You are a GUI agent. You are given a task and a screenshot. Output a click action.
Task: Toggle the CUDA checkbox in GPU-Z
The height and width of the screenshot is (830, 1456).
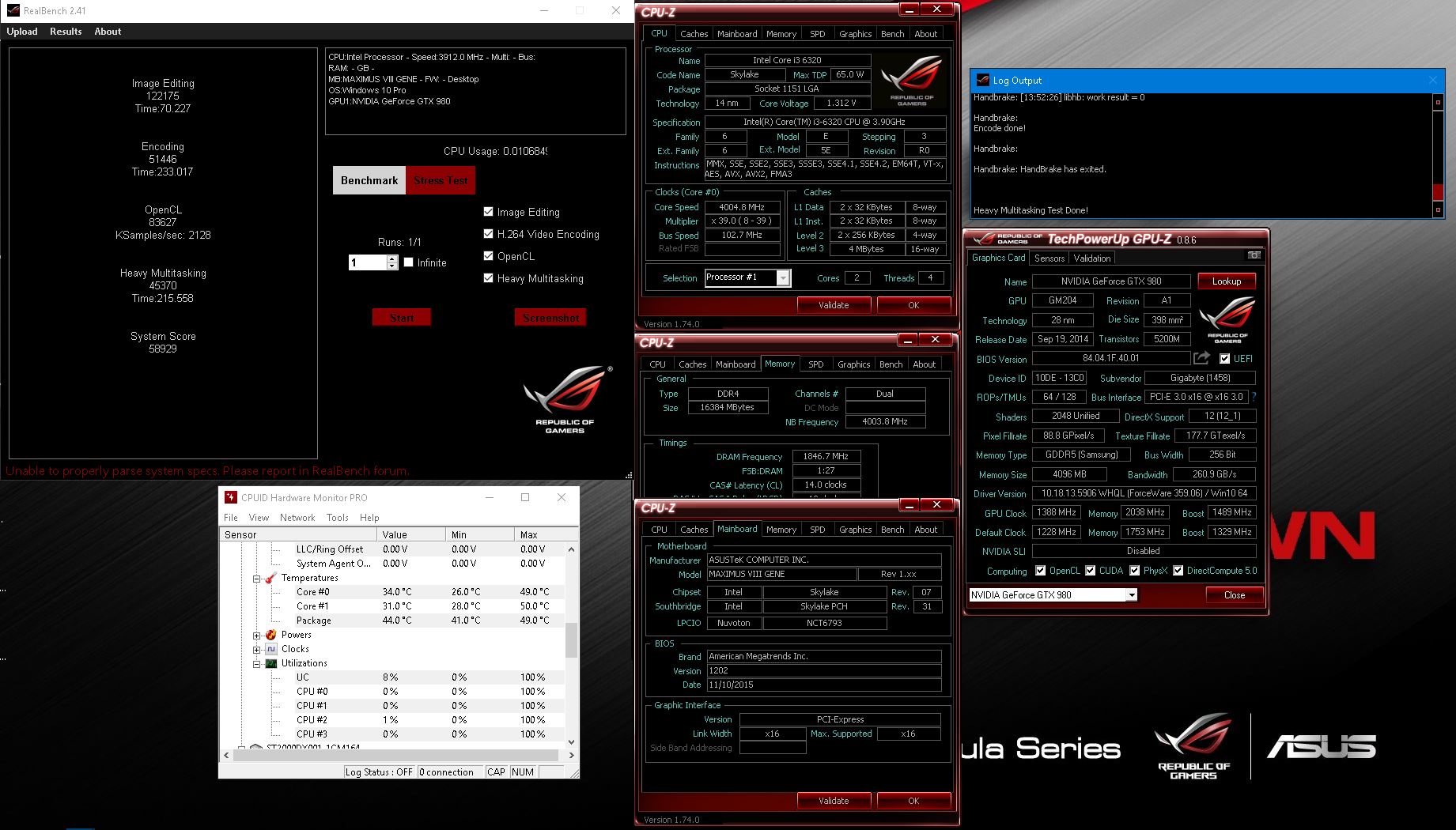point(1091,571)
